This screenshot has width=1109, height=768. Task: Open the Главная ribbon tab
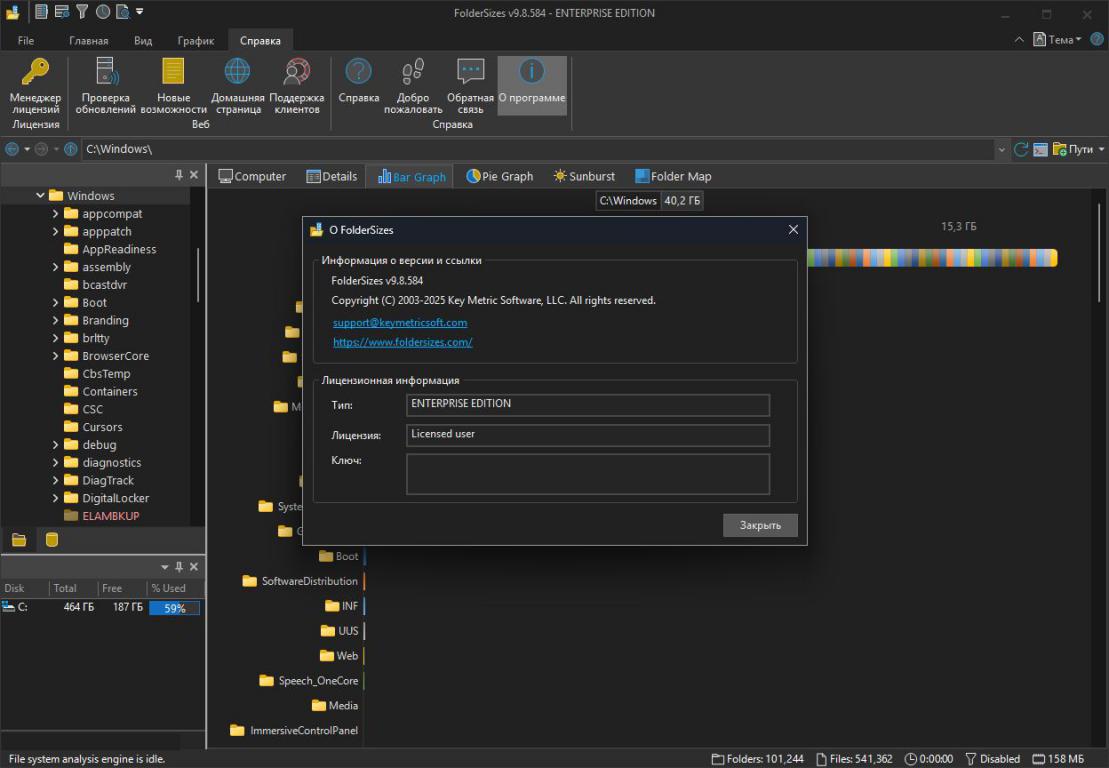(88, 41)
